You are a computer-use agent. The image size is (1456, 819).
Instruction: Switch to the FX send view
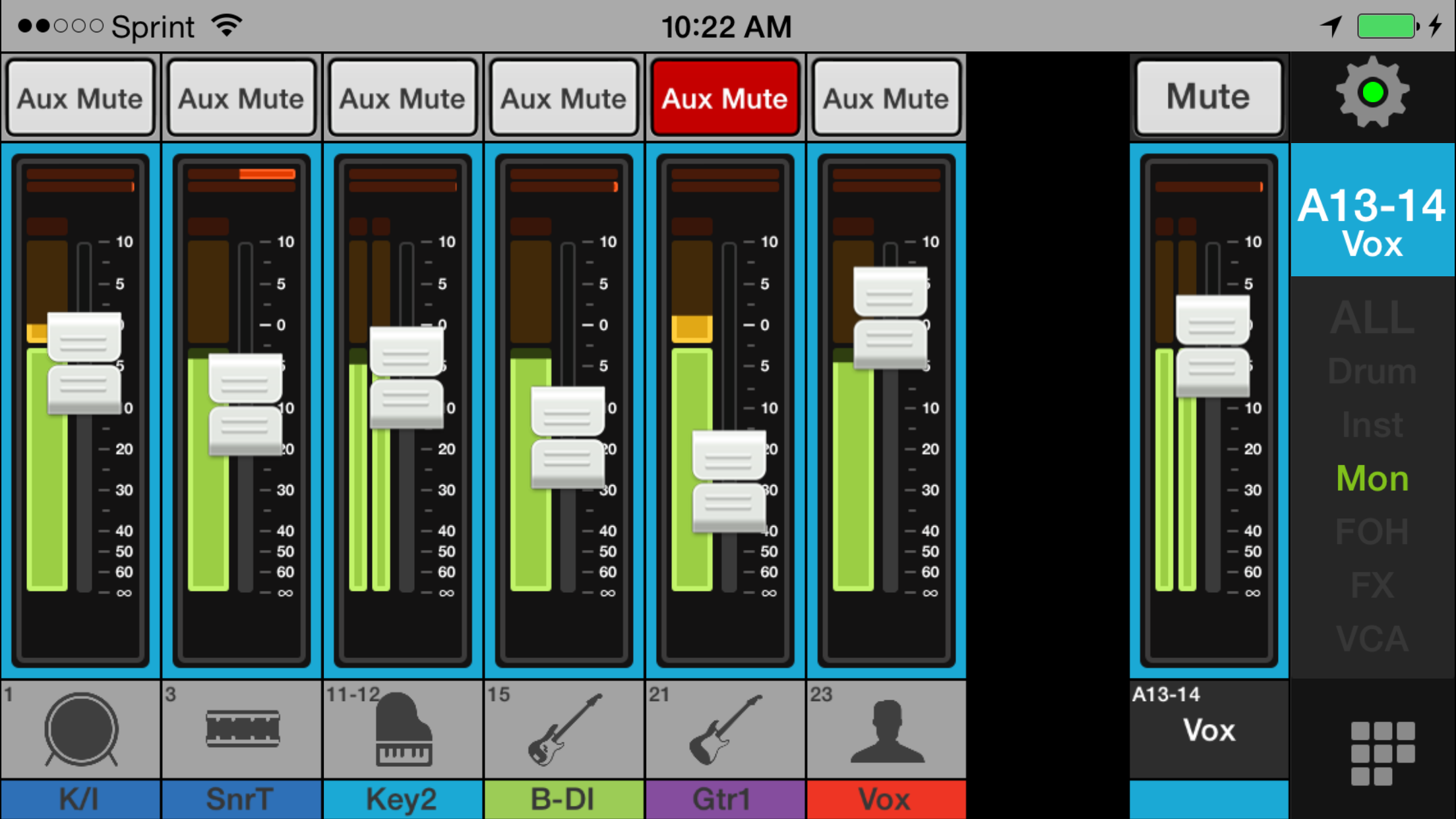[1371, 585]
